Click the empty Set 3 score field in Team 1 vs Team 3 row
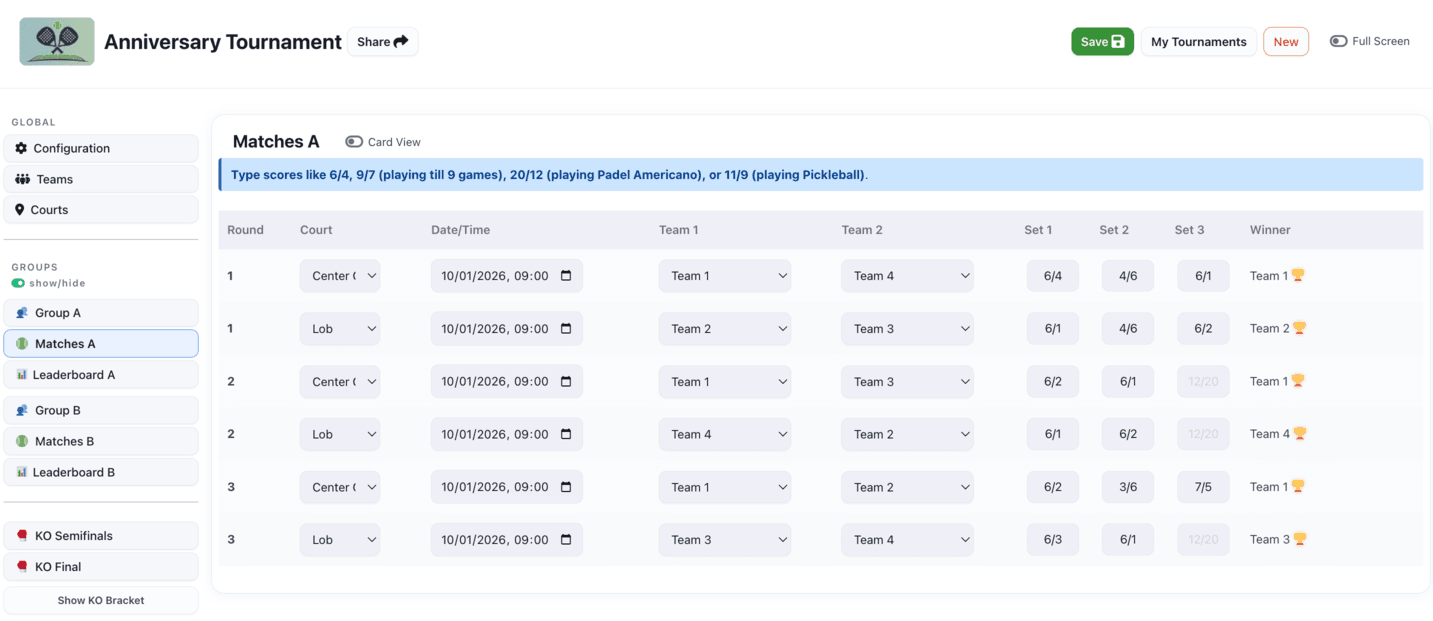 (x=1202, y=382)
